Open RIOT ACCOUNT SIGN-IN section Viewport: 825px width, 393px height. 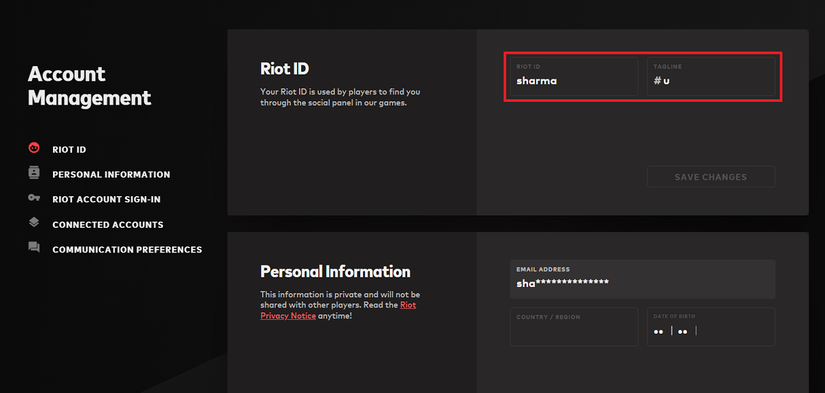(106, 200)
